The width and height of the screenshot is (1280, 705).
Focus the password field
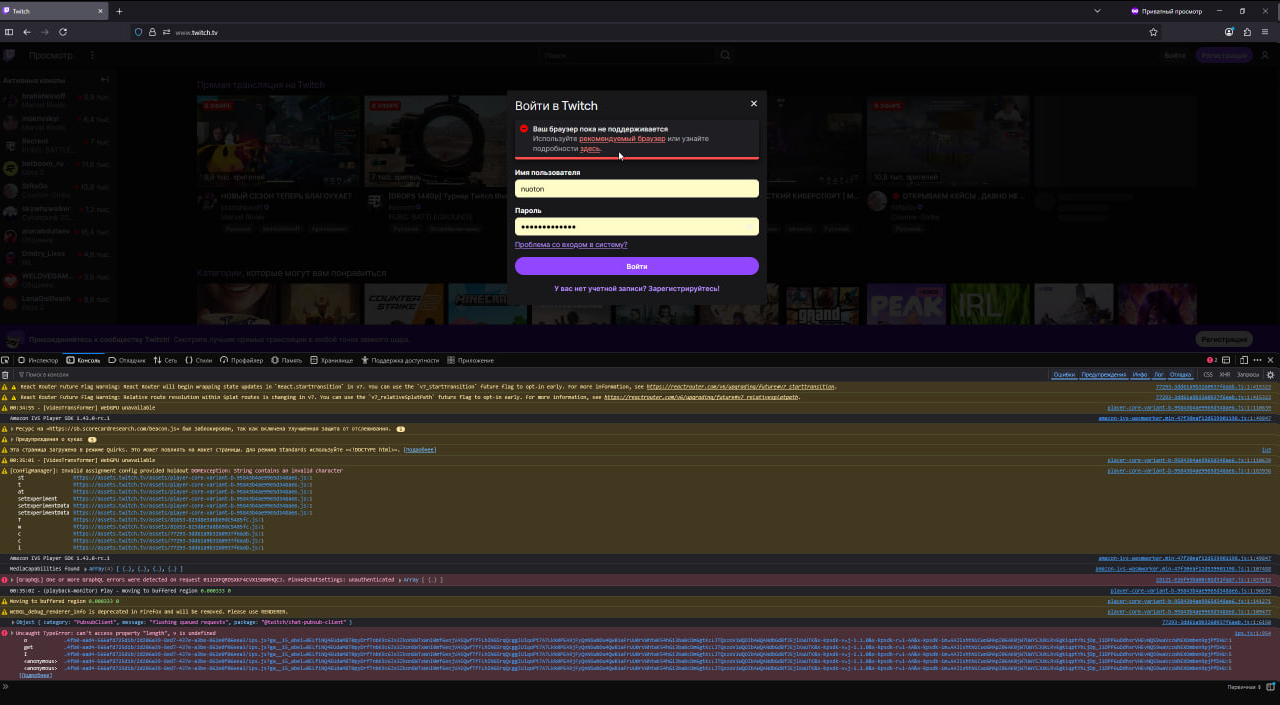click(x=637, y=227)
